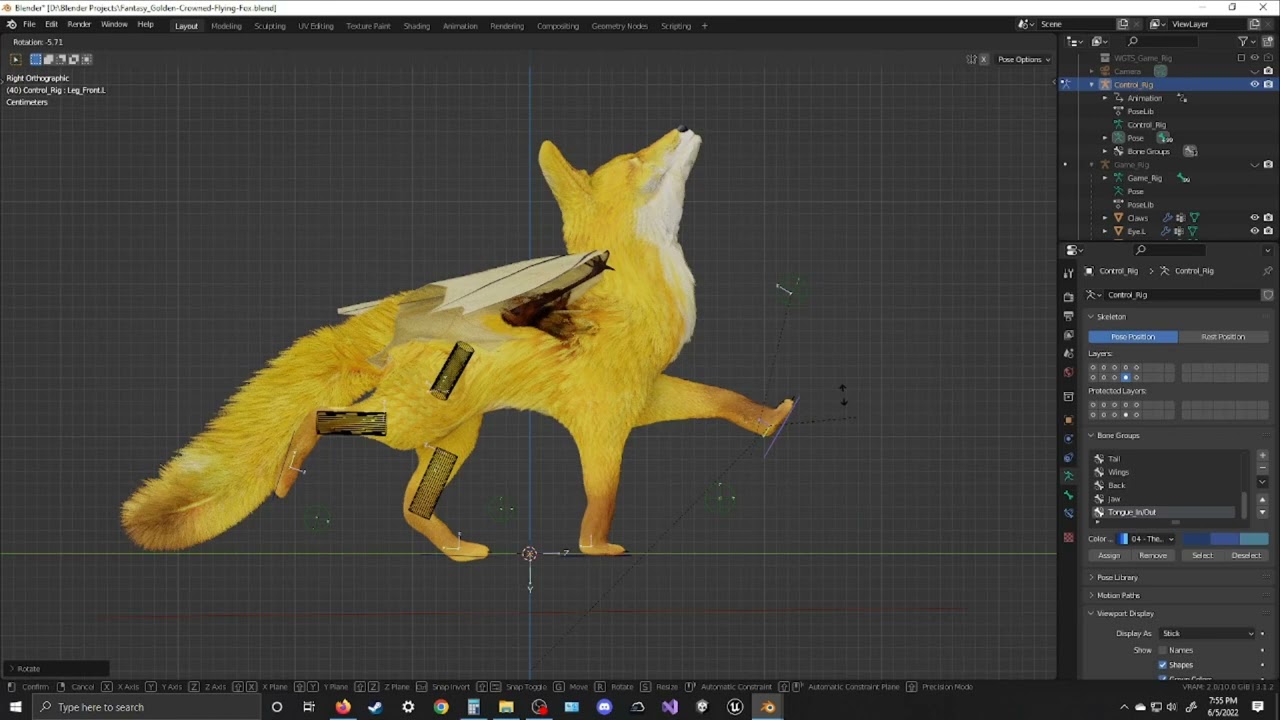
Task: Open the Render properties tab icon
Action: click(x=1068, y=297)
